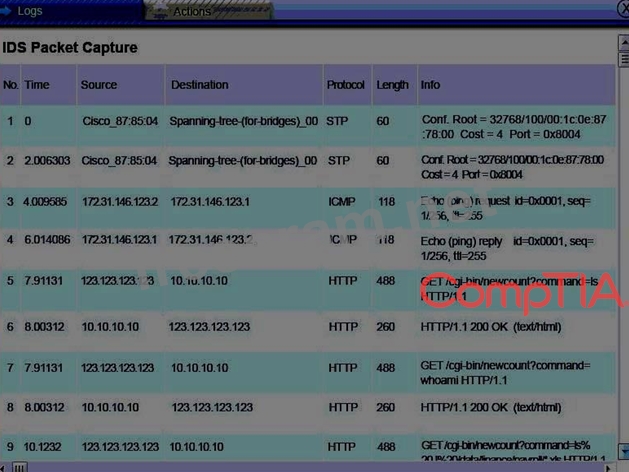Select source 172.31.146.123.2 in row 3
This screenshot has height=472, width=629.
click(120, 202)
